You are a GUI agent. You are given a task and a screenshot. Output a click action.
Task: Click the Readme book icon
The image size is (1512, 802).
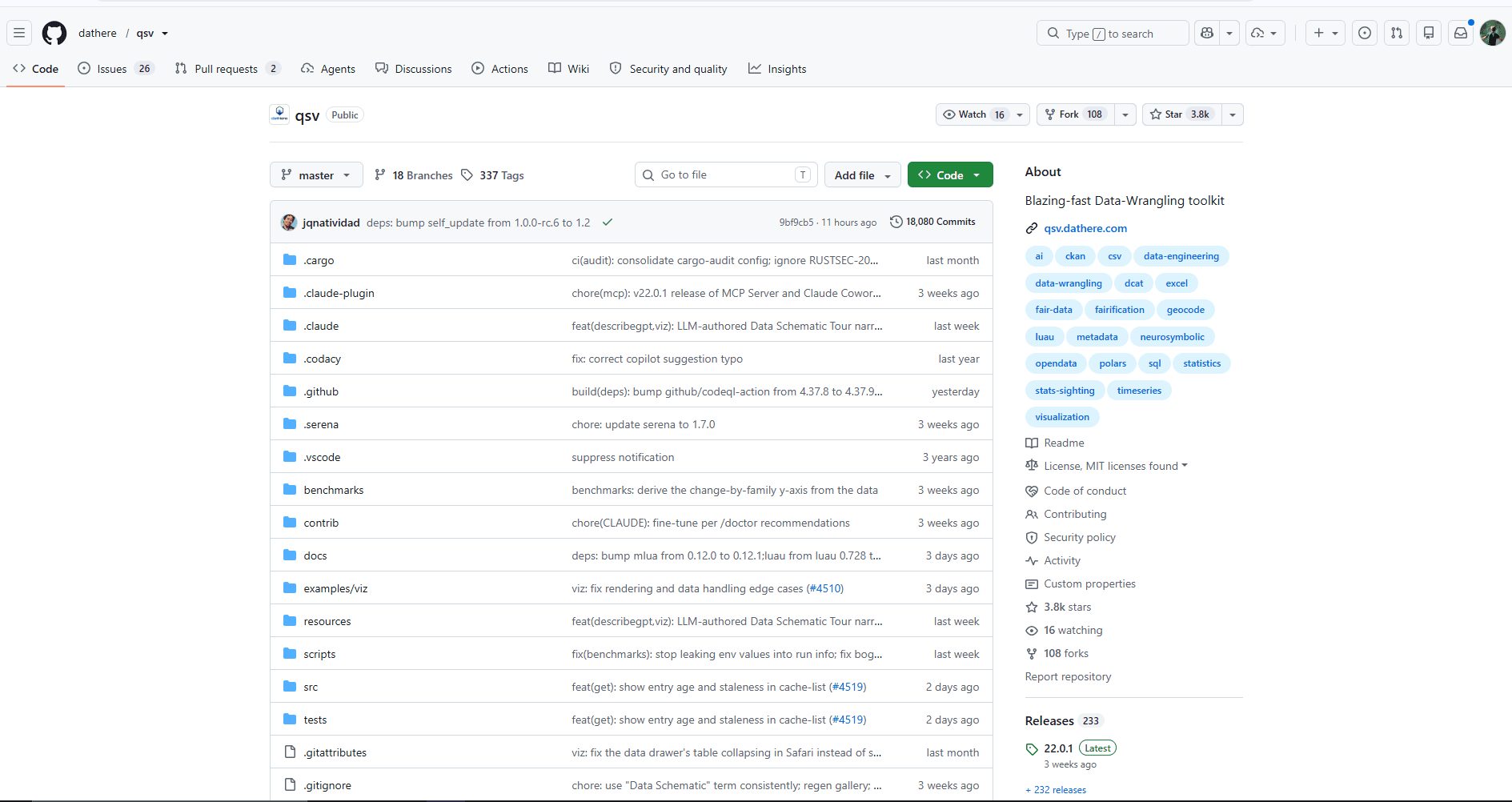pyautogui.click(x=1032, y=443)
